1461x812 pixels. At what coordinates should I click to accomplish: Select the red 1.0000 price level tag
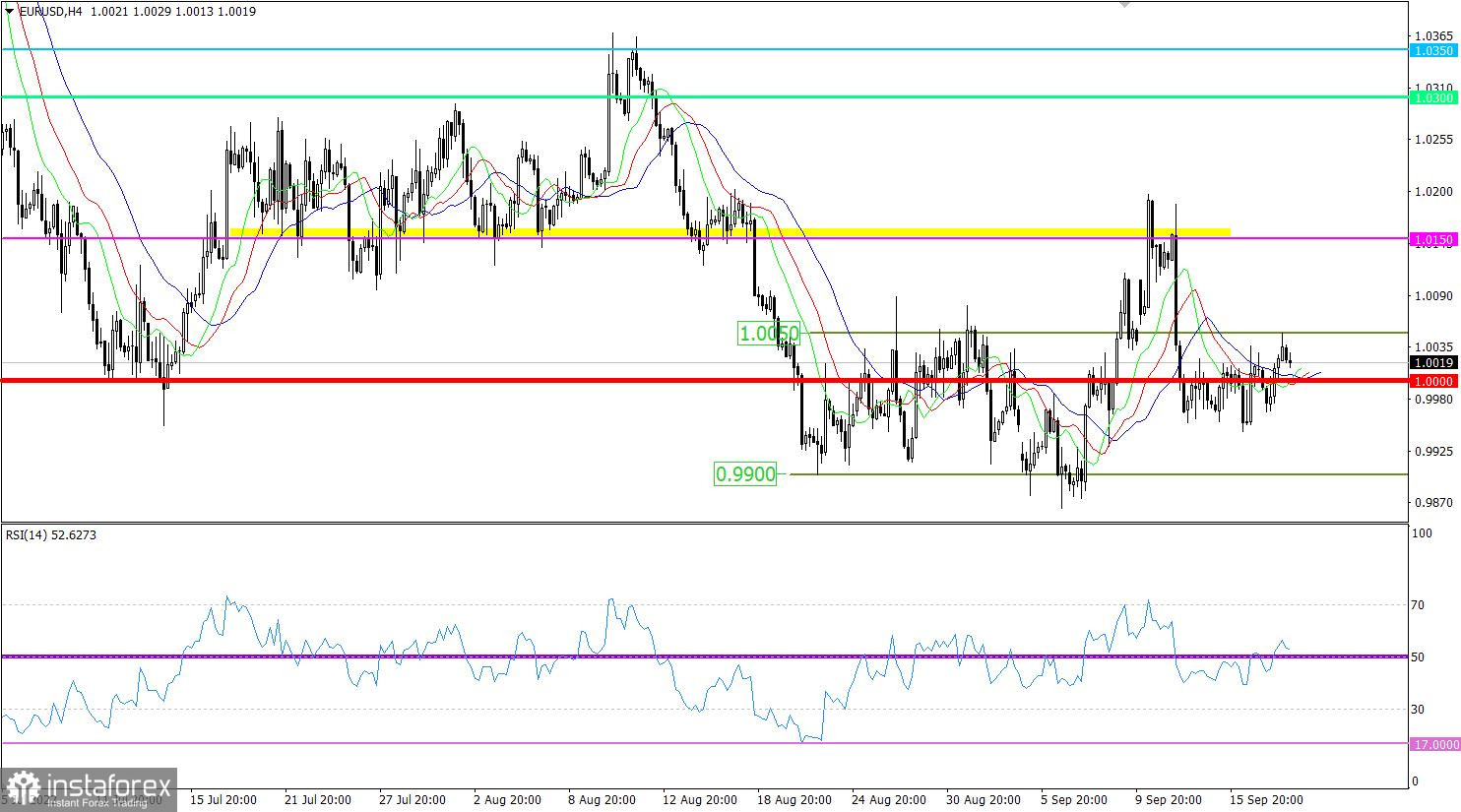pos(1432,381)
